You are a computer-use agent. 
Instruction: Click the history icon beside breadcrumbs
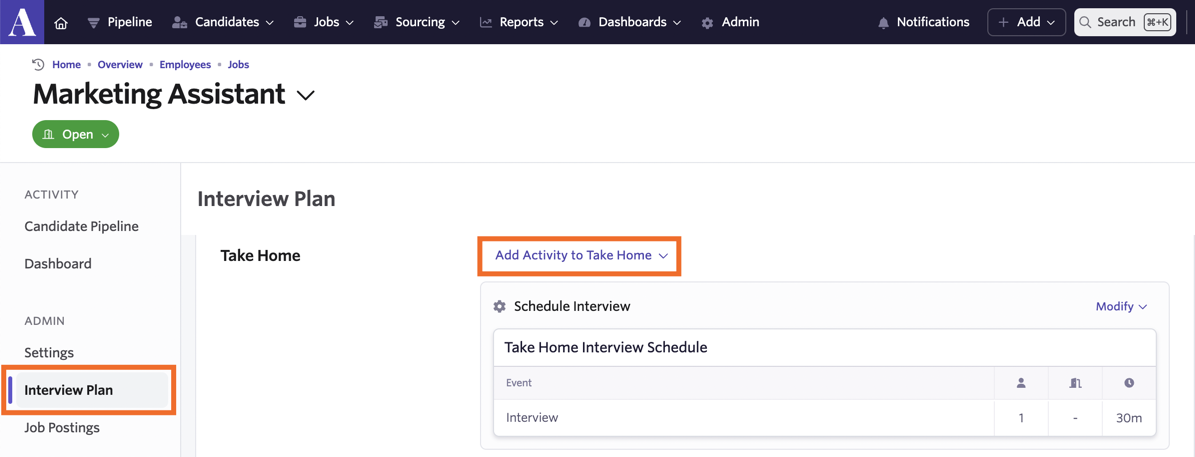[x=38, y=64]
